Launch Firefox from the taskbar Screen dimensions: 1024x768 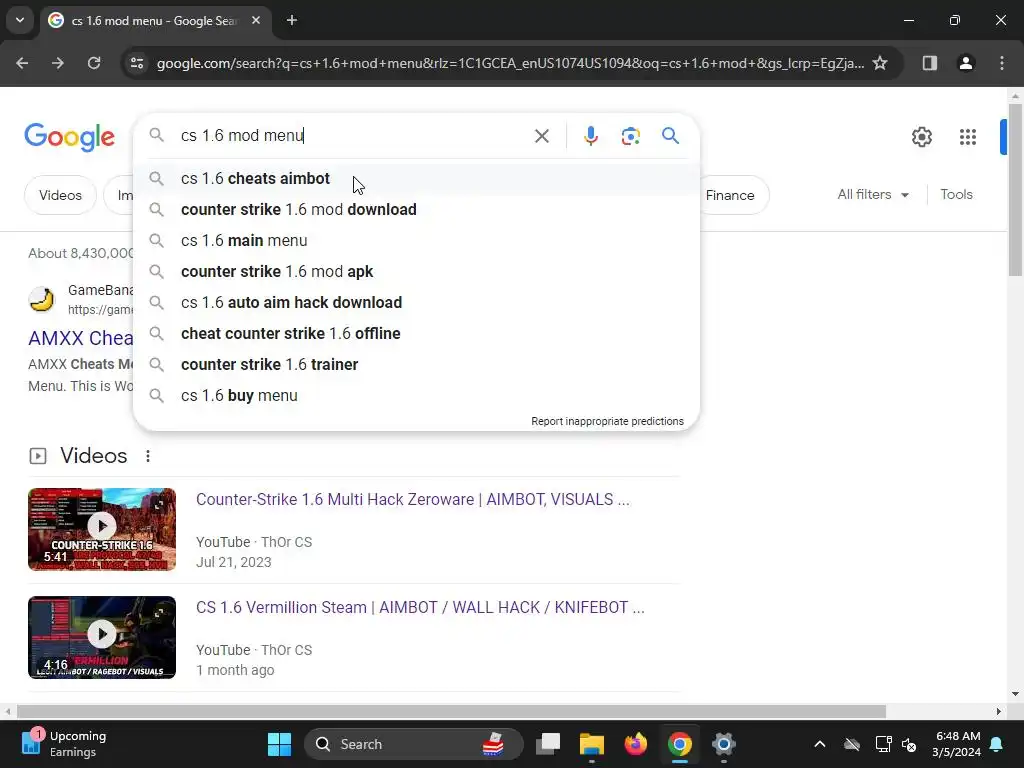click(x=635, y=744)
